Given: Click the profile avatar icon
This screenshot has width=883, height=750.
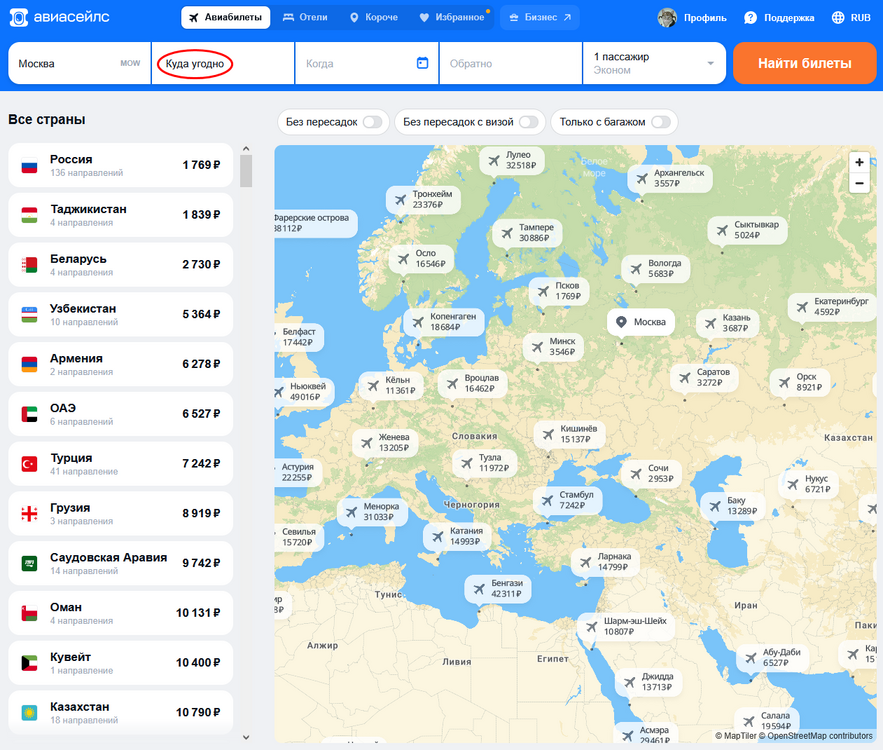Looking at the screenshot, I should (x=667, y=18).
